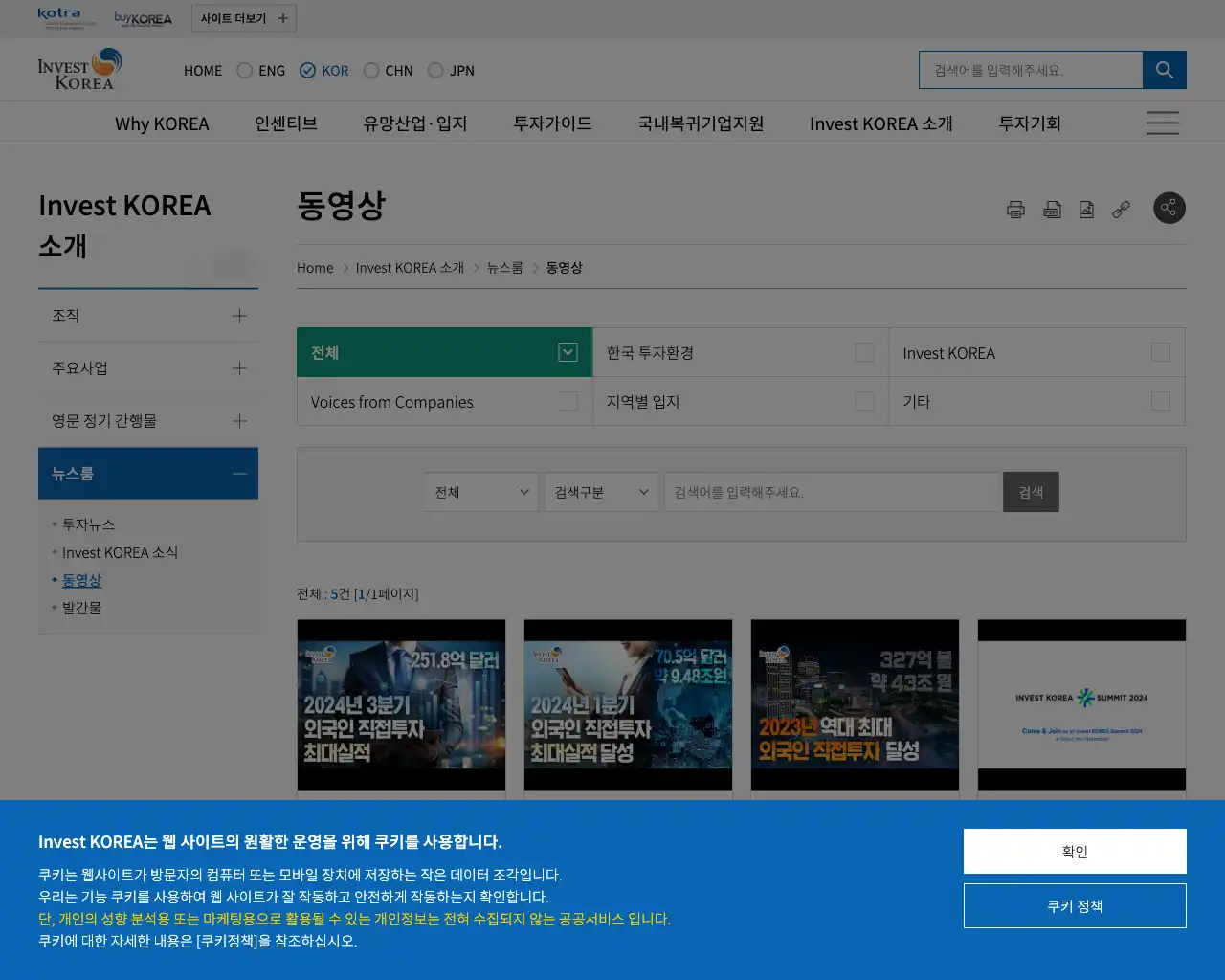Click the Invest KOREA logo
Viewport: 1225px width, 980px height.
79,69
